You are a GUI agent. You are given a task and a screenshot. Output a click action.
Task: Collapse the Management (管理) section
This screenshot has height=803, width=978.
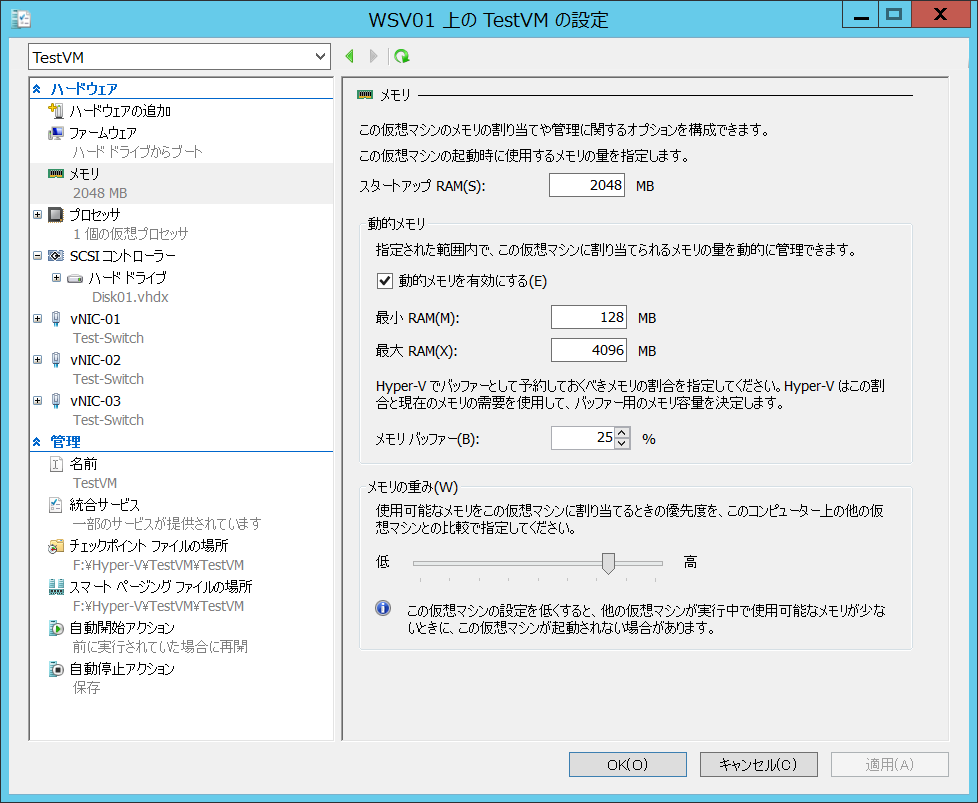tap(37, 442)
